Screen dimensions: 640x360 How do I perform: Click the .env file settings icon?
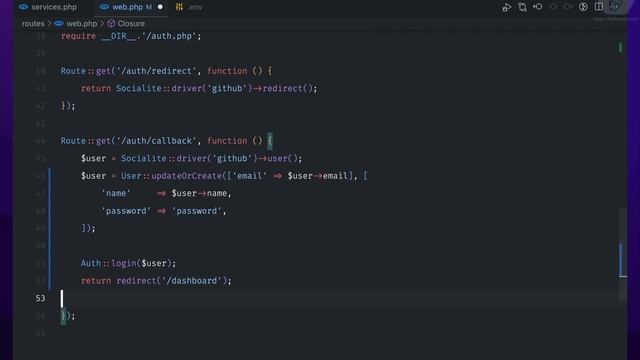point(179,7)
